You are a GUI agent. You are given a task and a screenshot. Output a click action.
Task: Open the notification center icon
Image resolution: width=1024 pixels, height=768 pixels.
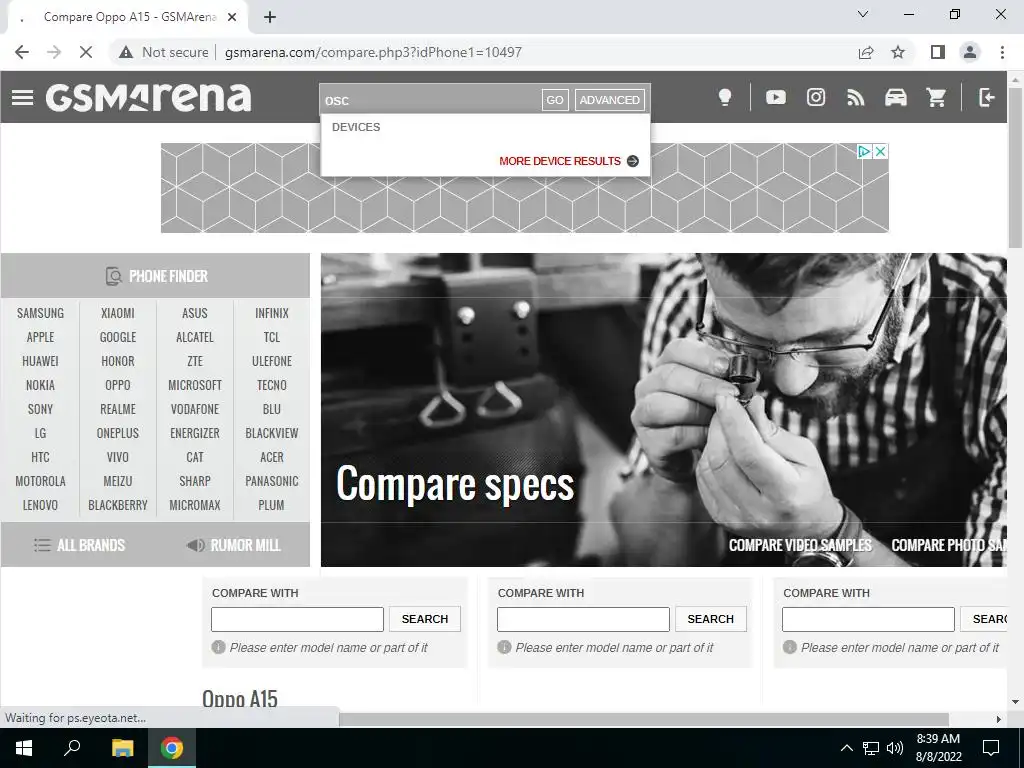pos(991,748)
